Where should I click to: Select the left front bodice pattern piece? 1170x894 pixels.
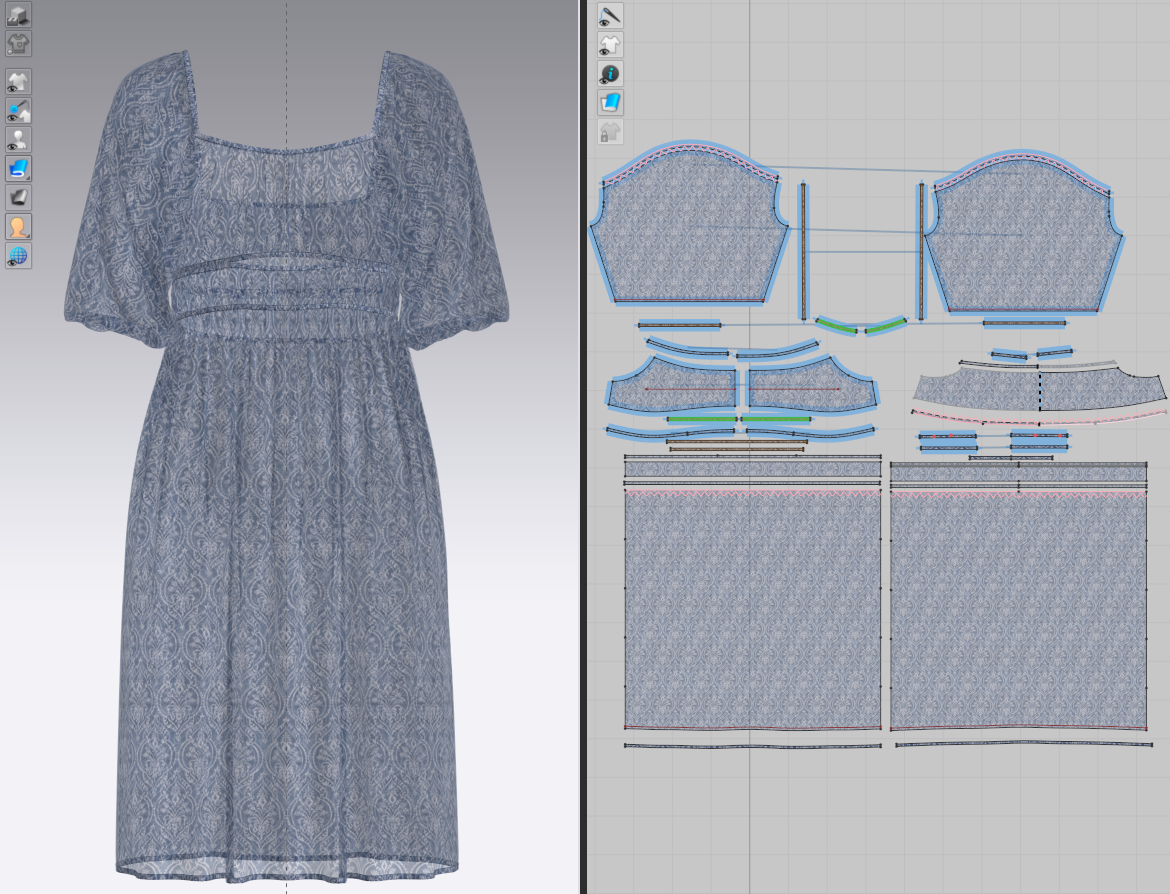673,385
